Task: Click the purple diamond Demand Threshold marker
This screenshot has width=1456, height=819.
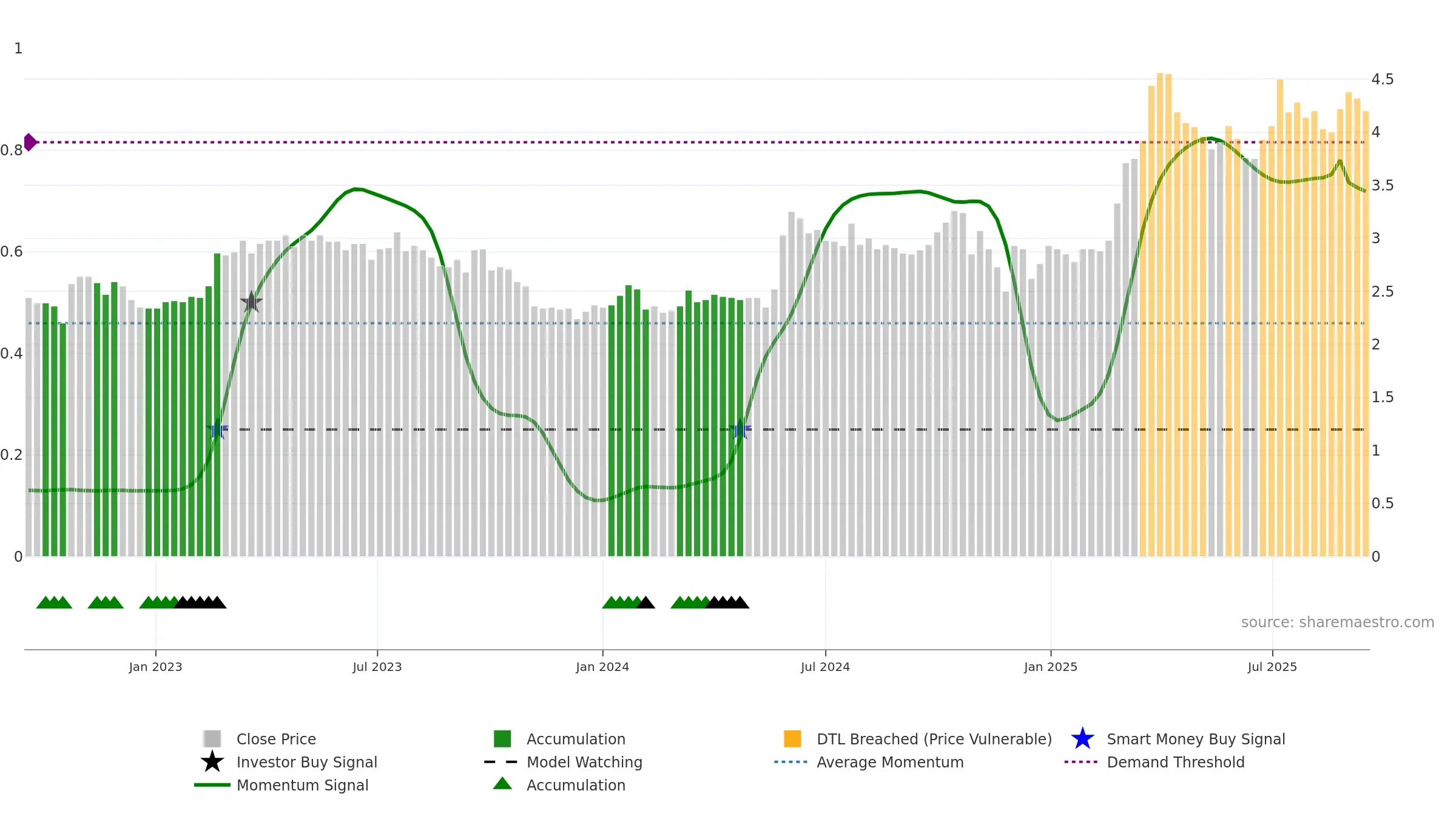Action: tap(30, 142)
